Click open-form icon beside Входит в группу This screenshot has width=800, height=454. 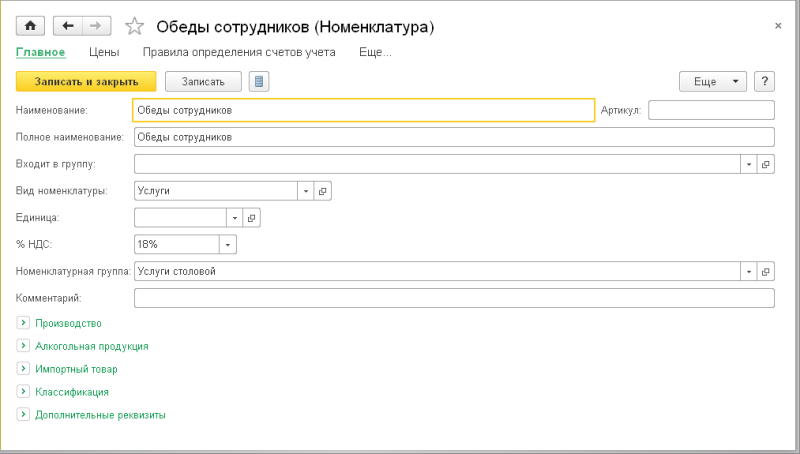pos(766,164)
